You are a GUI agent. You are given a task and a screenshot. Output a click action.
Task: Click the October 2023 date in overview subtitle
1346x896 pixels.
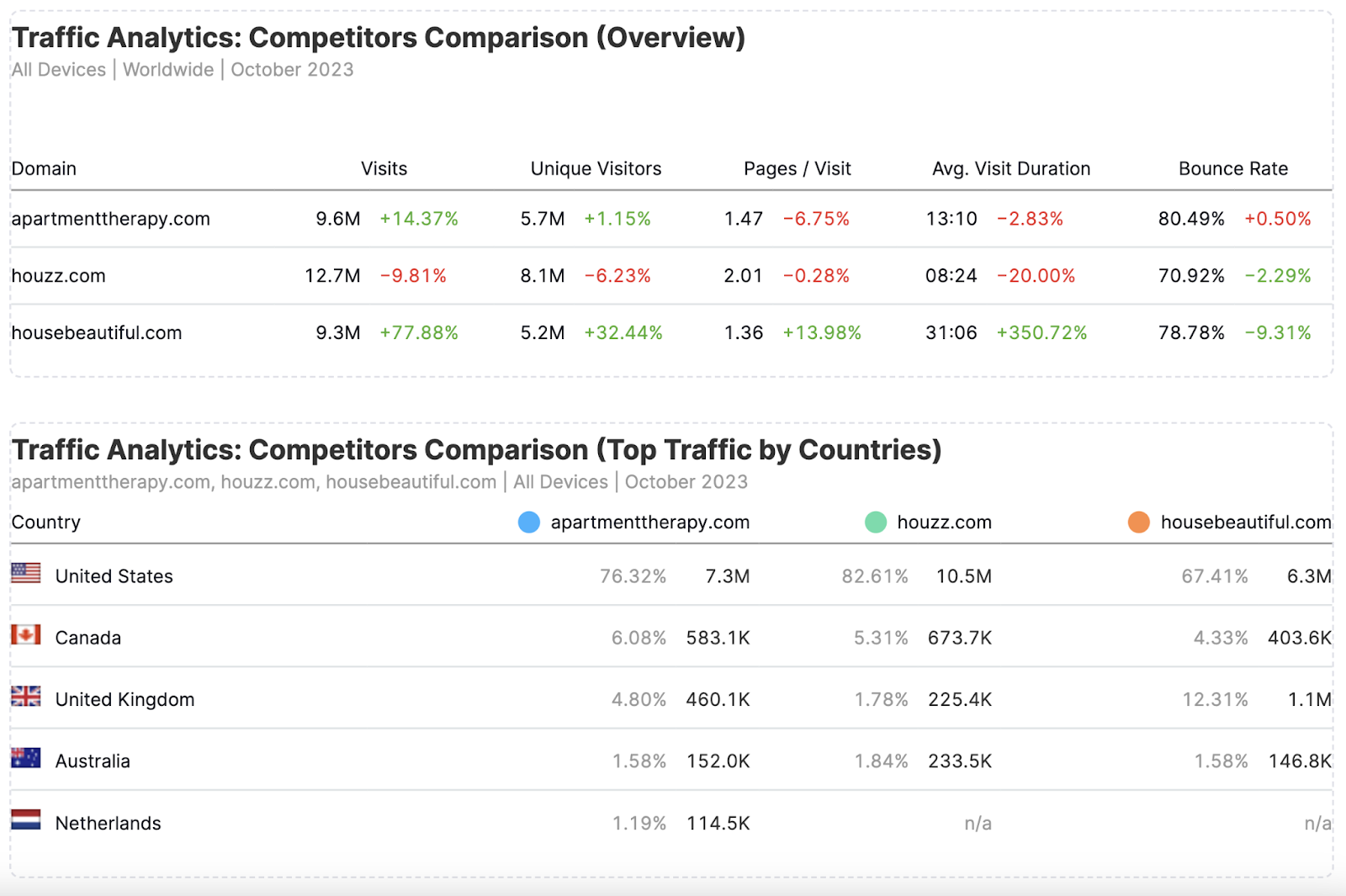[x=292, y=70]
